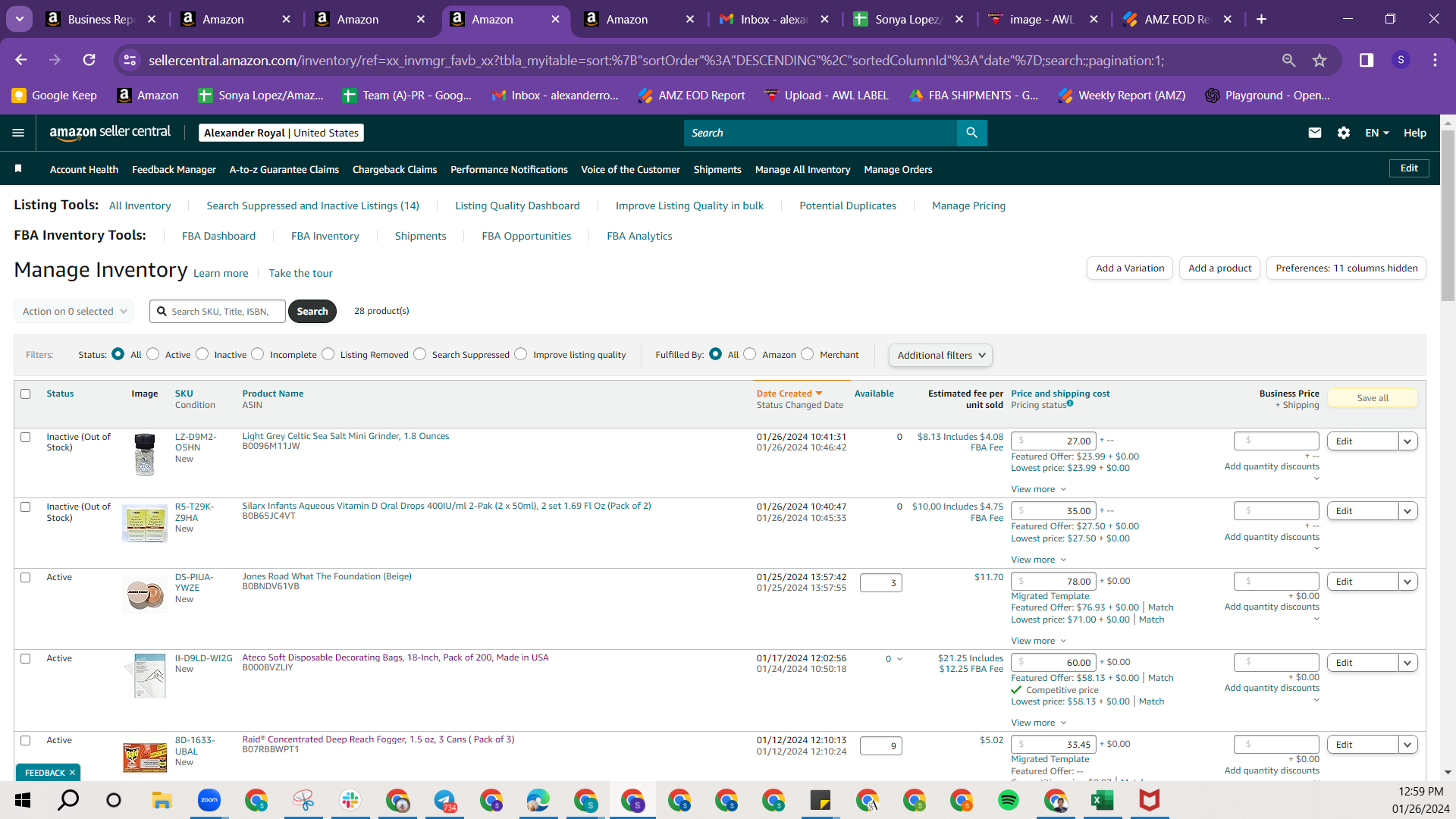Open Feedback Manager in the nav bar

[174, 169]
